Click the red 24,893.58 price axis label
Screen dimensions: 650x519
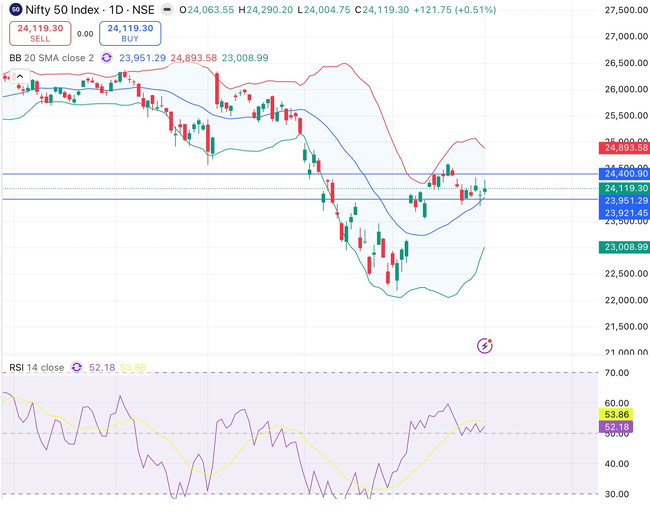(x=624, y=148)
